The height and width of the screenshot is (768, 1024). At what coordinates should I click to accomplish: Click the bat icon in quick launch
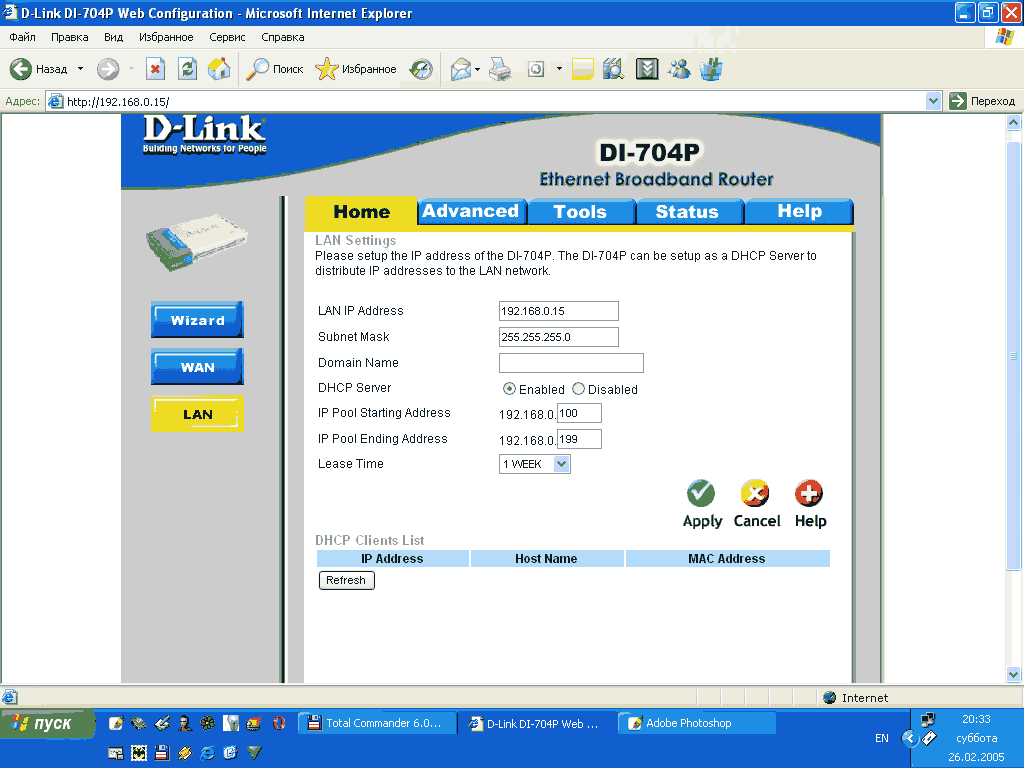[138, 753]
